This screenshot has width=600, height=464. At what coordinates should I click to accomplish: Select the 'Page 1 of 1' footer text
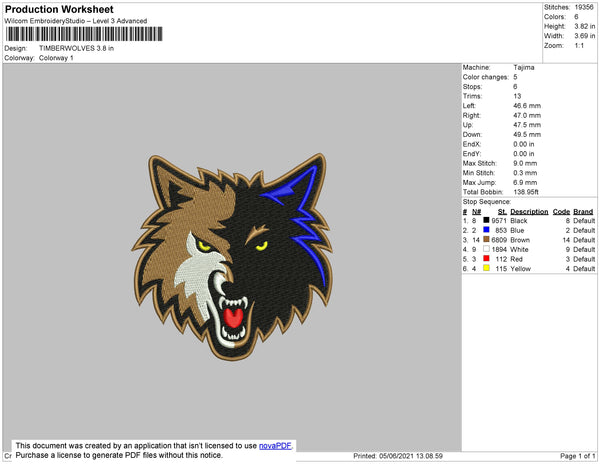tap(577, 456)
